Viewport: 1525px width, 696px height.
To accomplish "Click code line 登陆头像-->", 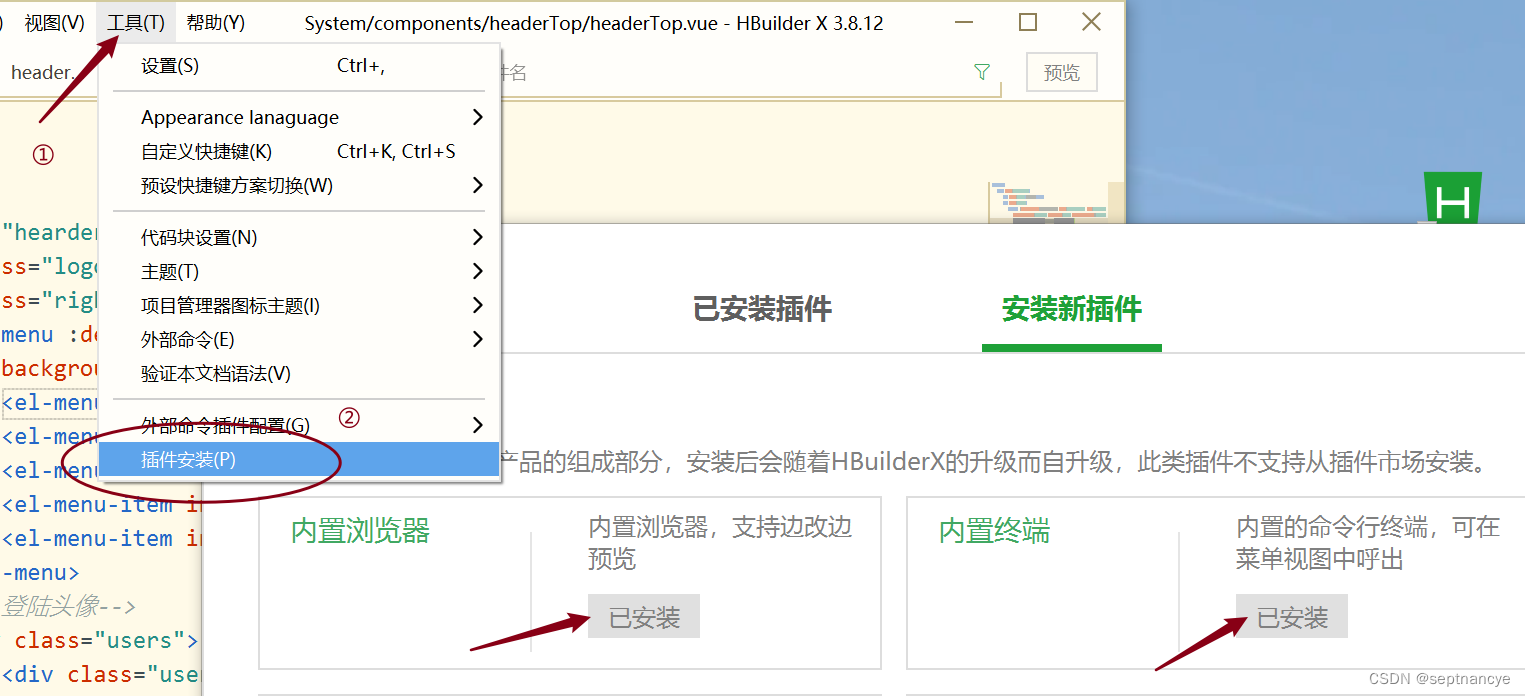I will coord(68,606).
